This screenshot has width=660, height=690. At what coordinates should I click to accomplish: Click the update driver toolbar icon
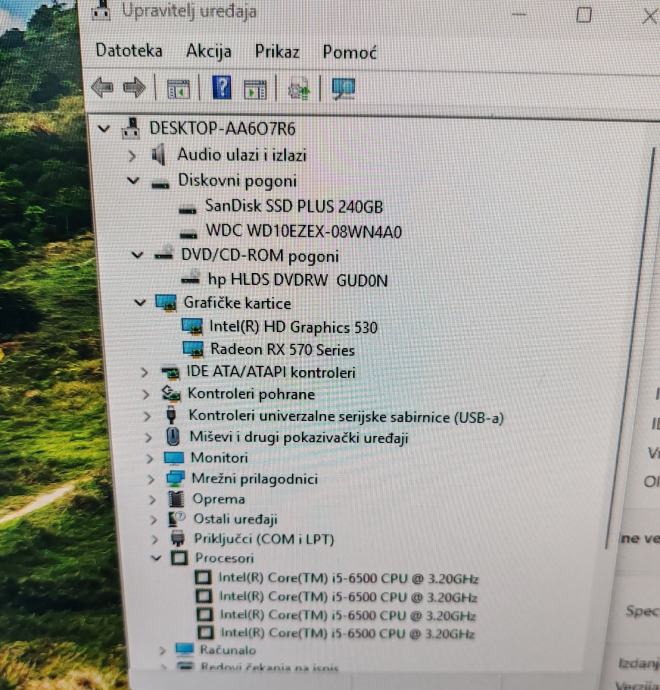[299, 88]
